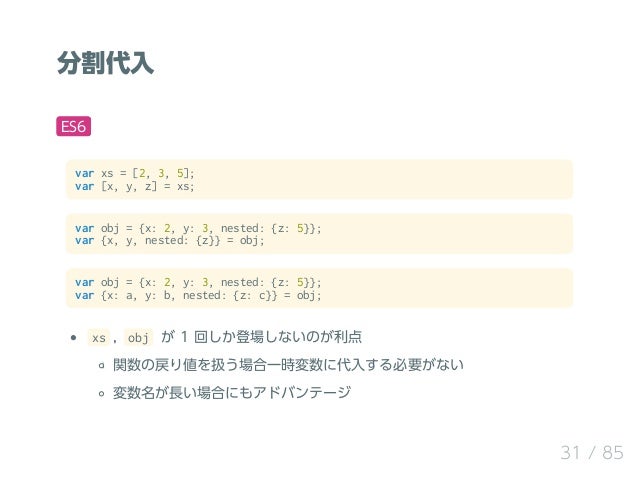638x478 pixels.
Task: Click the main bullet point dot
Action: pyautogui.click(x=73, y=338)
